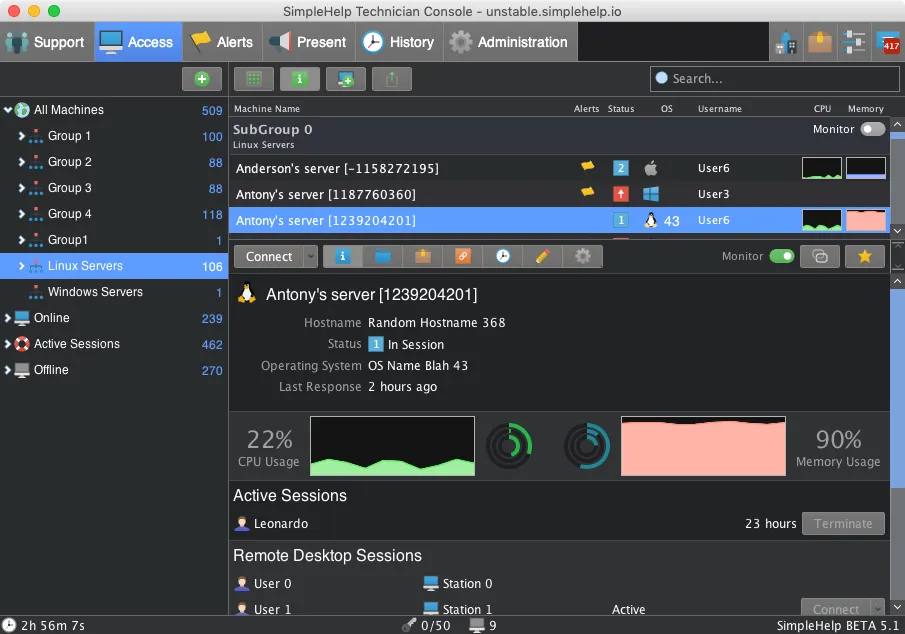Open the Connect button dropdown arrow

tap(310, 256)
